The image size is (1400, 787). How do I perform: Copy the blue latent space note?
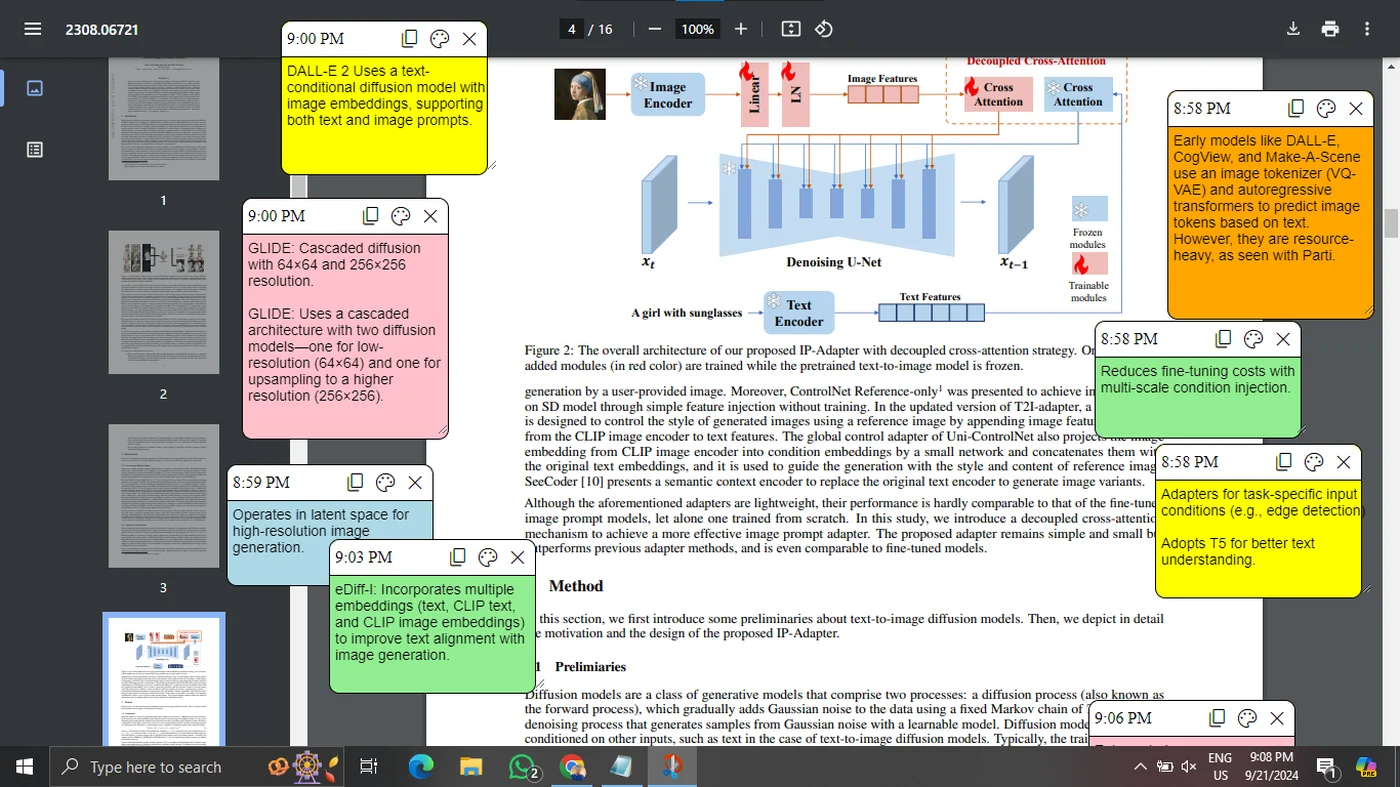point(355,482)
